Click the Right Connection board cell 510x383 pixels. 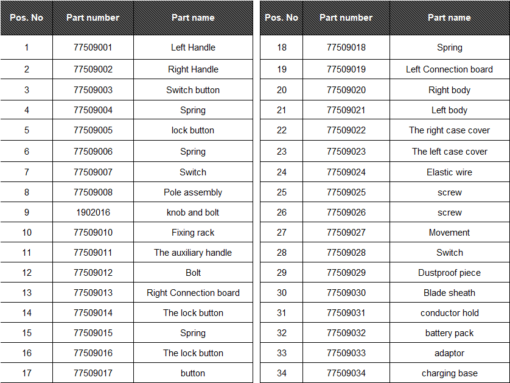[193, 293]
